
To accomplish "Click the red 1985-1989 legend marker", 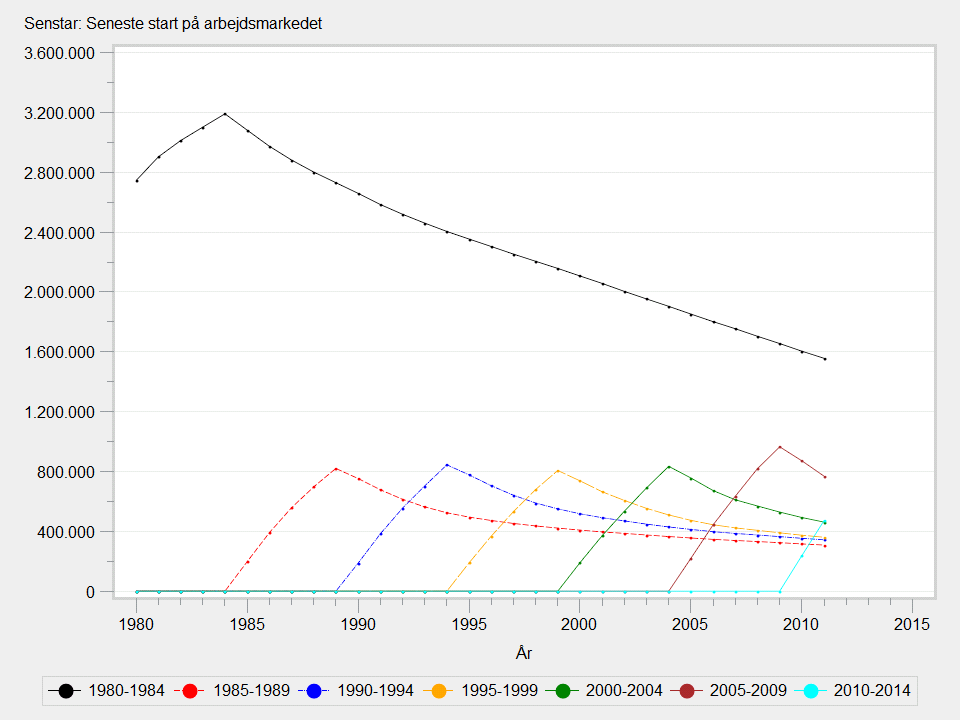I will point(191,690).
